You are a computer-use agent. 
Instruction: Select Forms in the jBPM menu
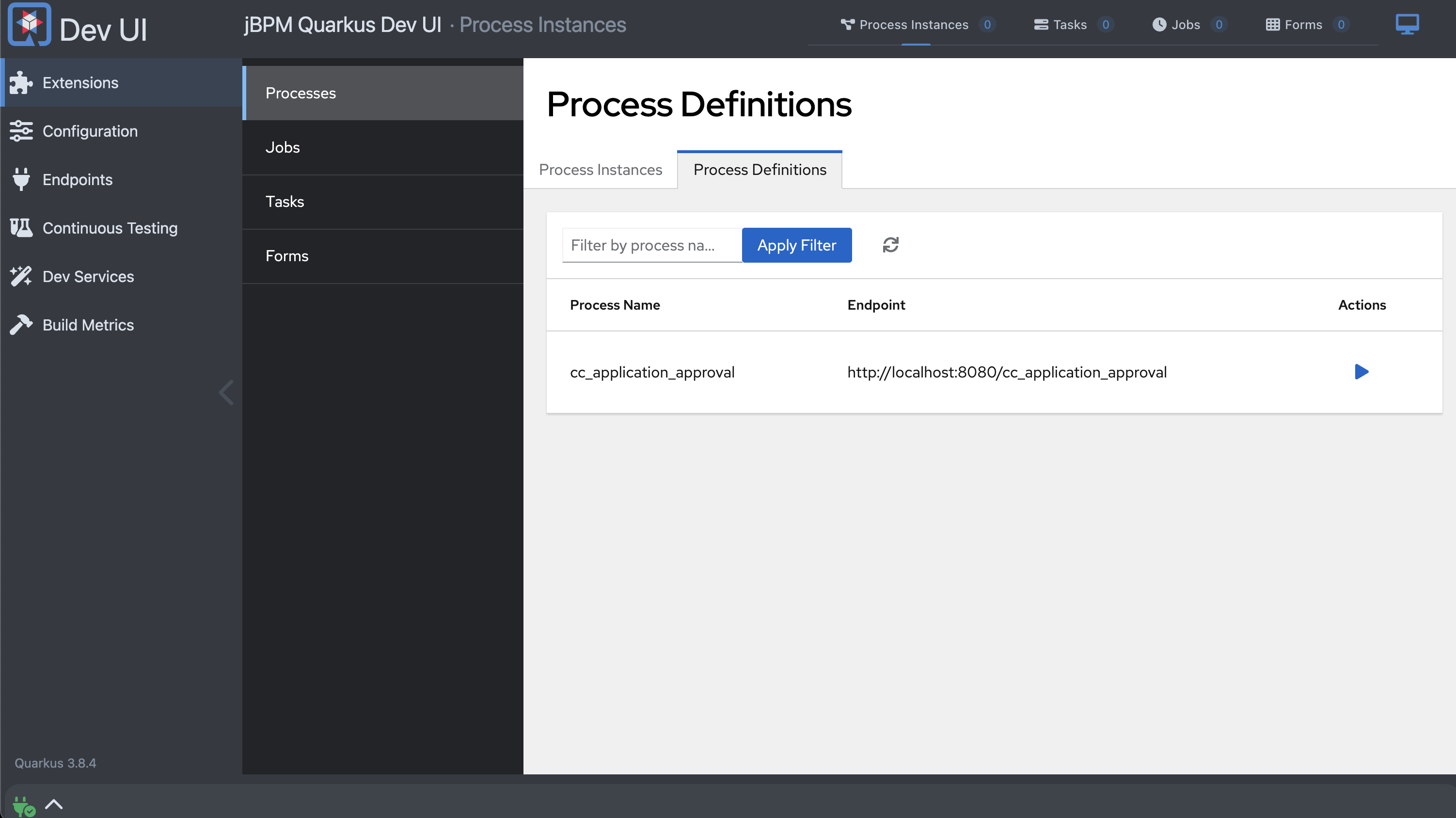point(382,256)
